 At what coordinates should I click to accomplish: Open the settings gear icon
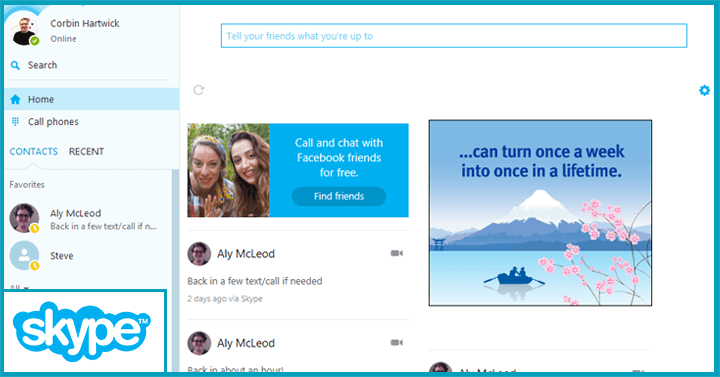pyautogui.click(x=704, y=90)
